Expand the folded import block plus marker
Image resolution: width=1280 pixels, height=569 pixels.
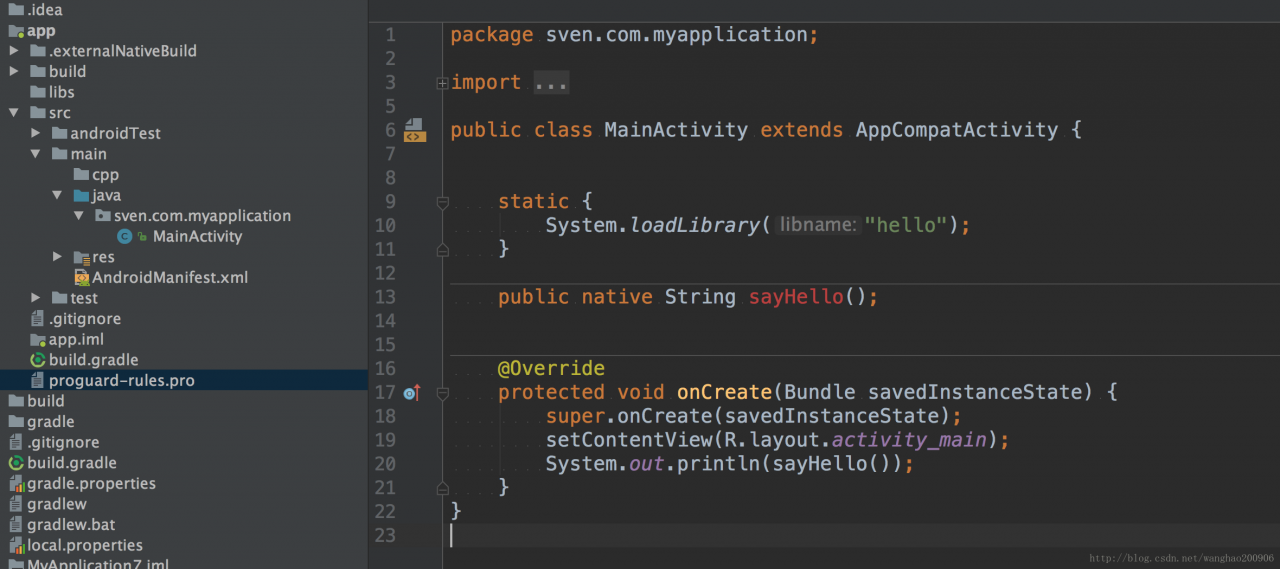coord(442,83)
